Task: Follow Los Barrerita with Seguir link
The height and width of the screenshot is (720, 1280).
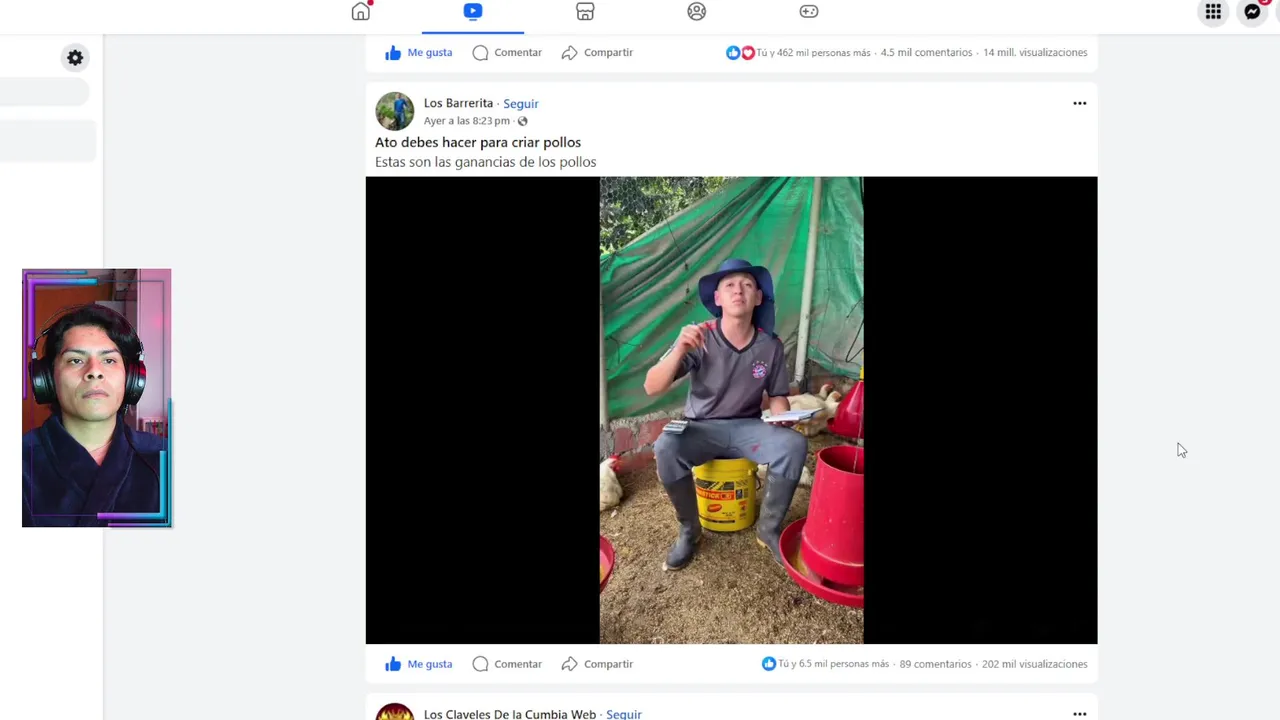Action: click(x=521, y=104)
